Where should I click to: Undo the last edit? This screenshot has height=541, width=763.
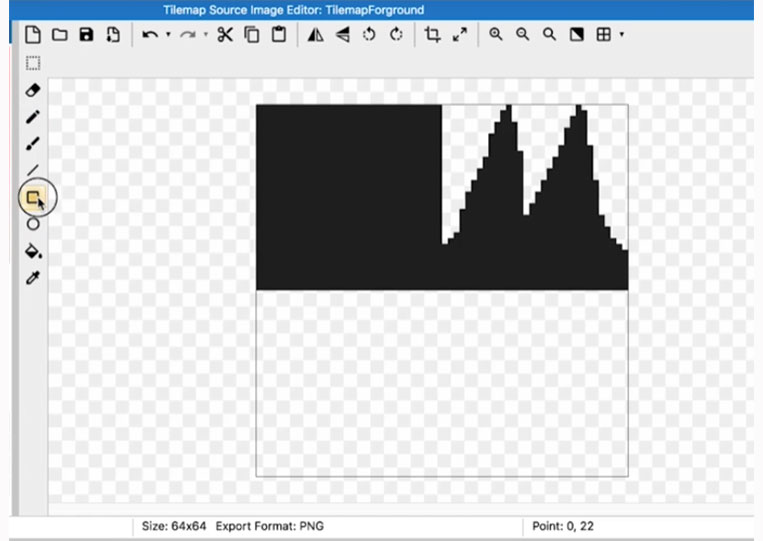point(150,35)
